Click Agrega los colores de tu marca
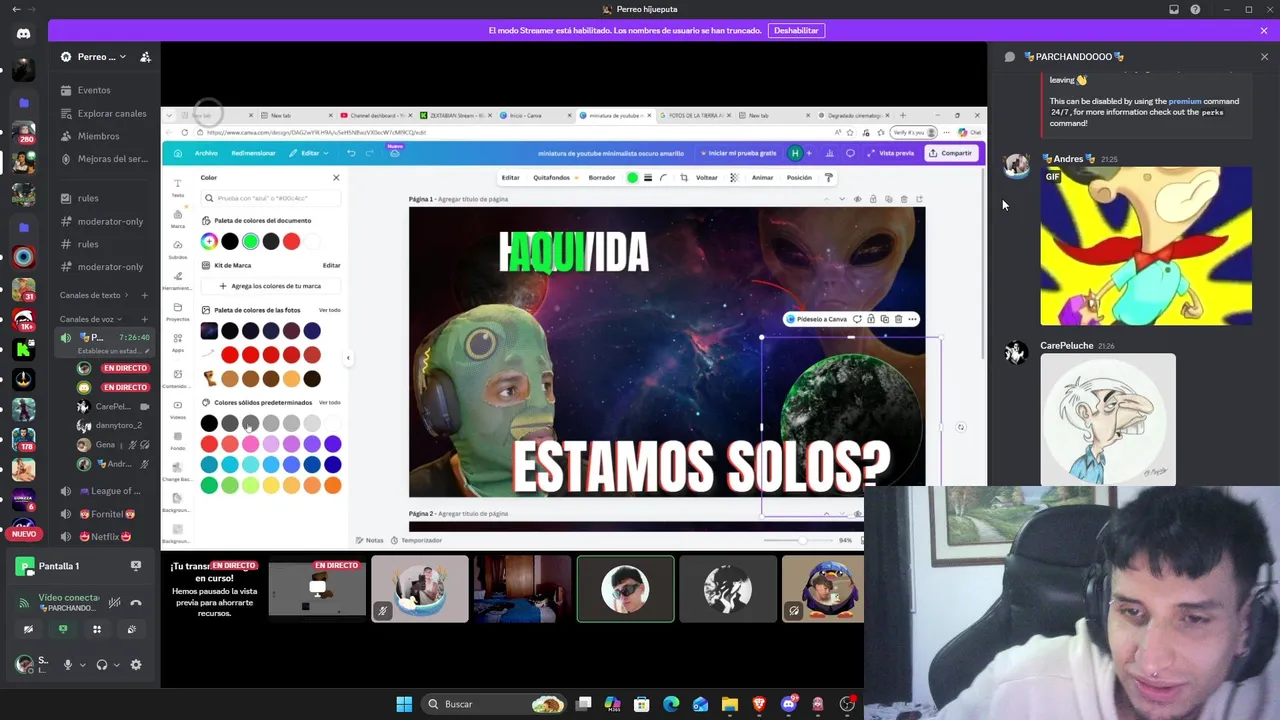Image resolution: width=1280 pixels, height=720 pixels. (271, 286)
